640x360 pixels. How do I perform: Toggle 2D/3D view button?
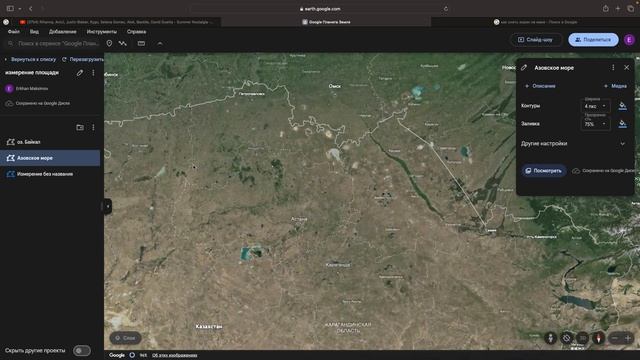point(582,338)
